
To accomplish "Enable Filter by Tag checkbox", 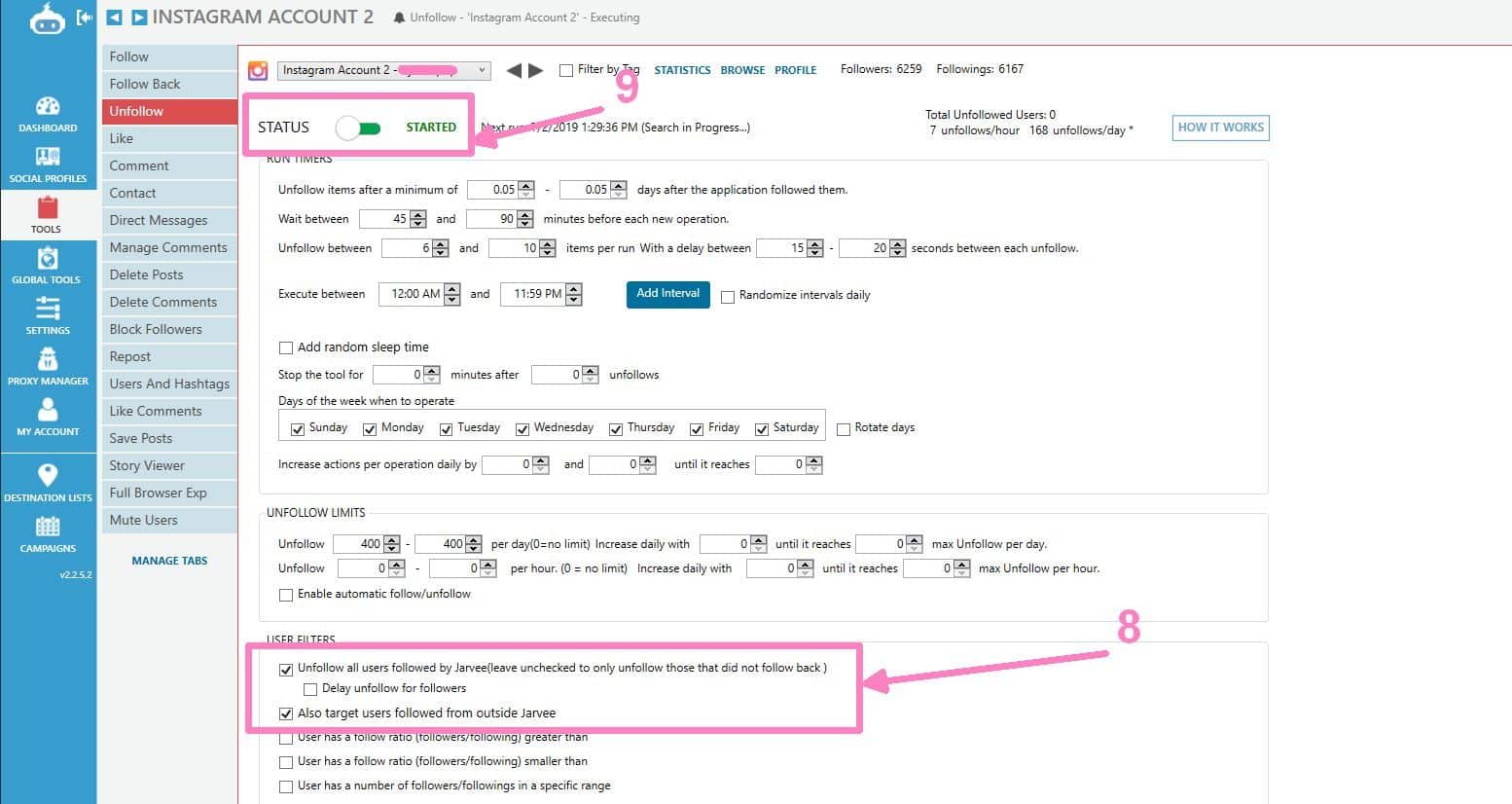I will pyautogui.click(x=565, y=70).
